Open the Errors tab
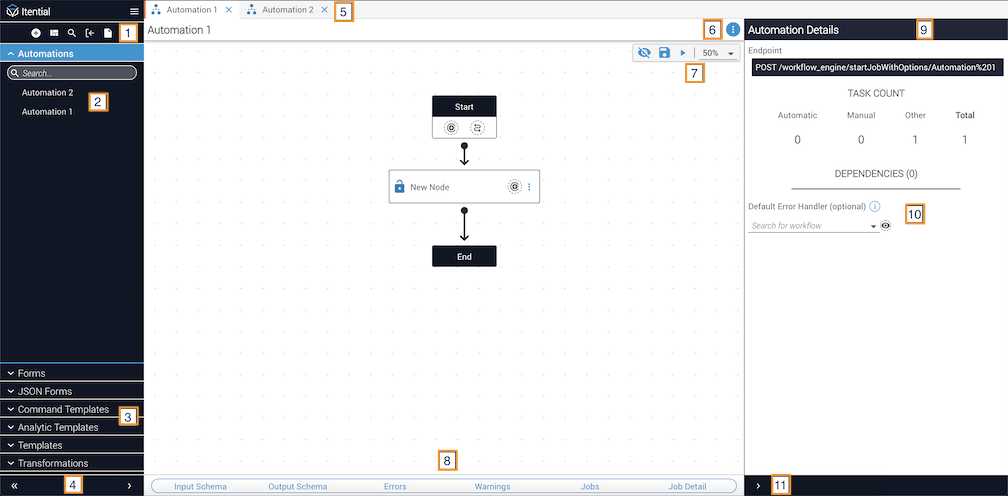1008x496 pixels. click(395, 486)
